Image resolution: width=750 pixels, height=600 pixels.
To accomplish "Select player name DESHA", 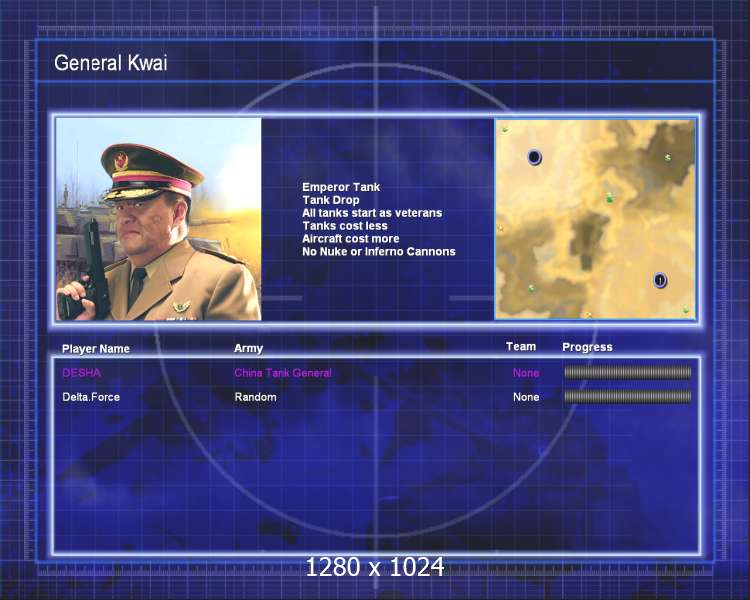I will tap(81, 373).
